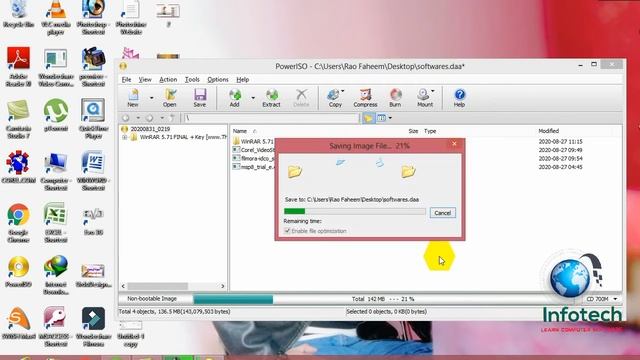The image size is (640, 360).
Task: Click the Delete toolbar icon
Action: [x=301, y=98]
